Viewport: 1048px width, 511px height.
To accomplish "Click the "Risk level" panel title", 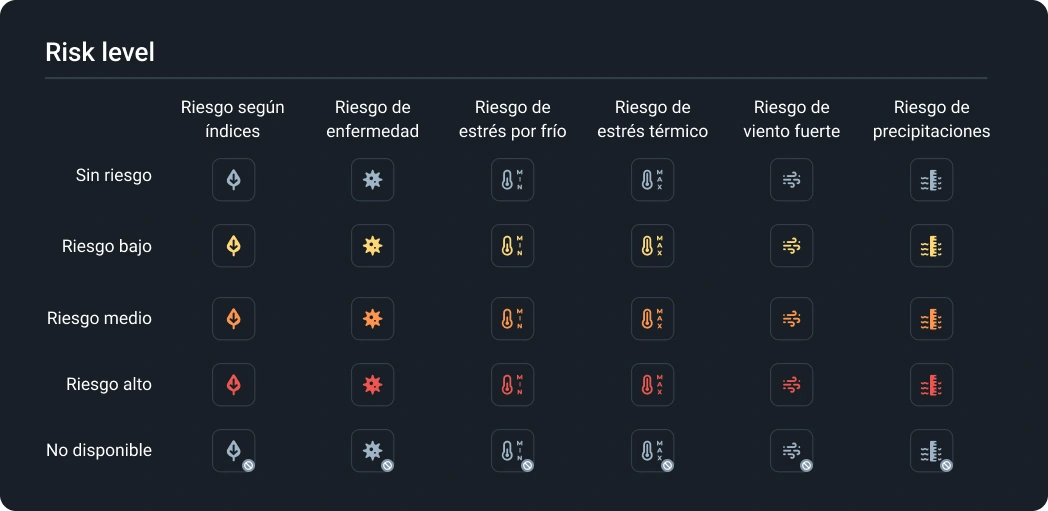I will (100, 52).
